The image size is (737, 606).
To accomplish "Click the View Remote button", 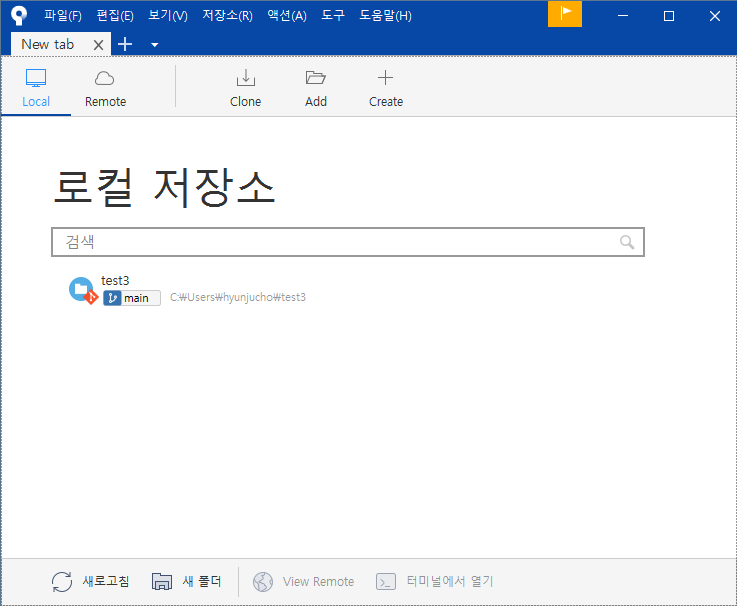I will click(304, 582).
